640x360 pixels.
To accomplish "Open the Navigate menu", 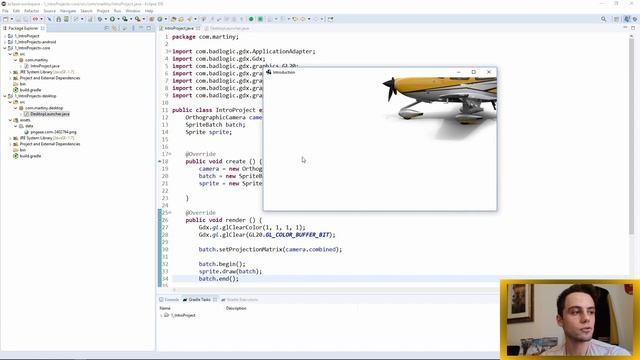I will click(68, 11).
